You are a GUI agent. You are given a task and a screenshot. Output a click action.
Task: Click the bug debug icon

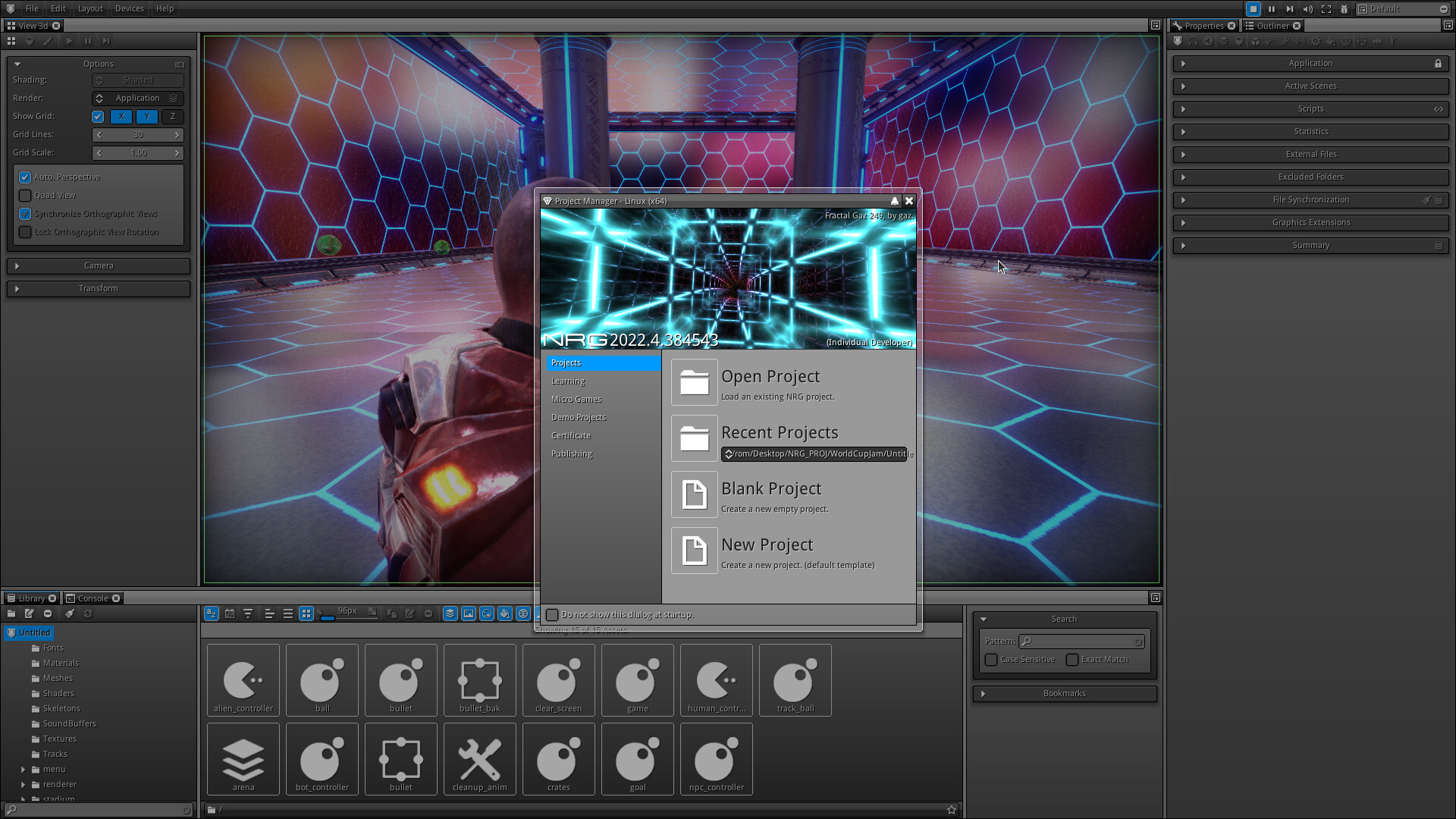point(1344,9)
